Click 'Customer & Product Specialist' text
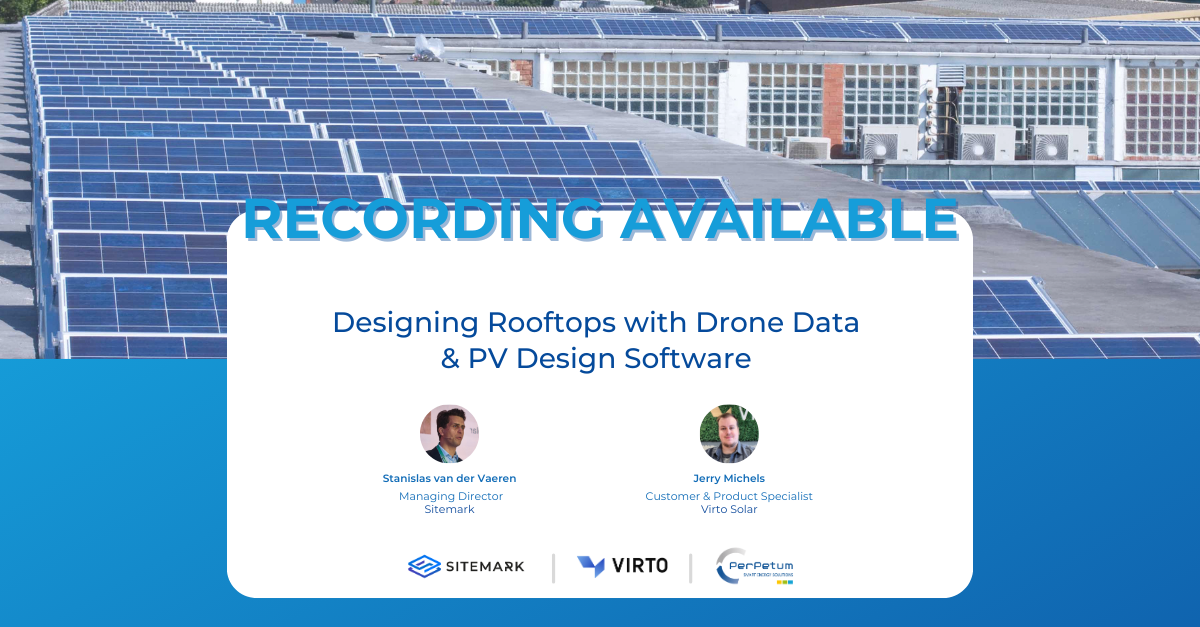1200x627 pixels. [x=729, y=496]
